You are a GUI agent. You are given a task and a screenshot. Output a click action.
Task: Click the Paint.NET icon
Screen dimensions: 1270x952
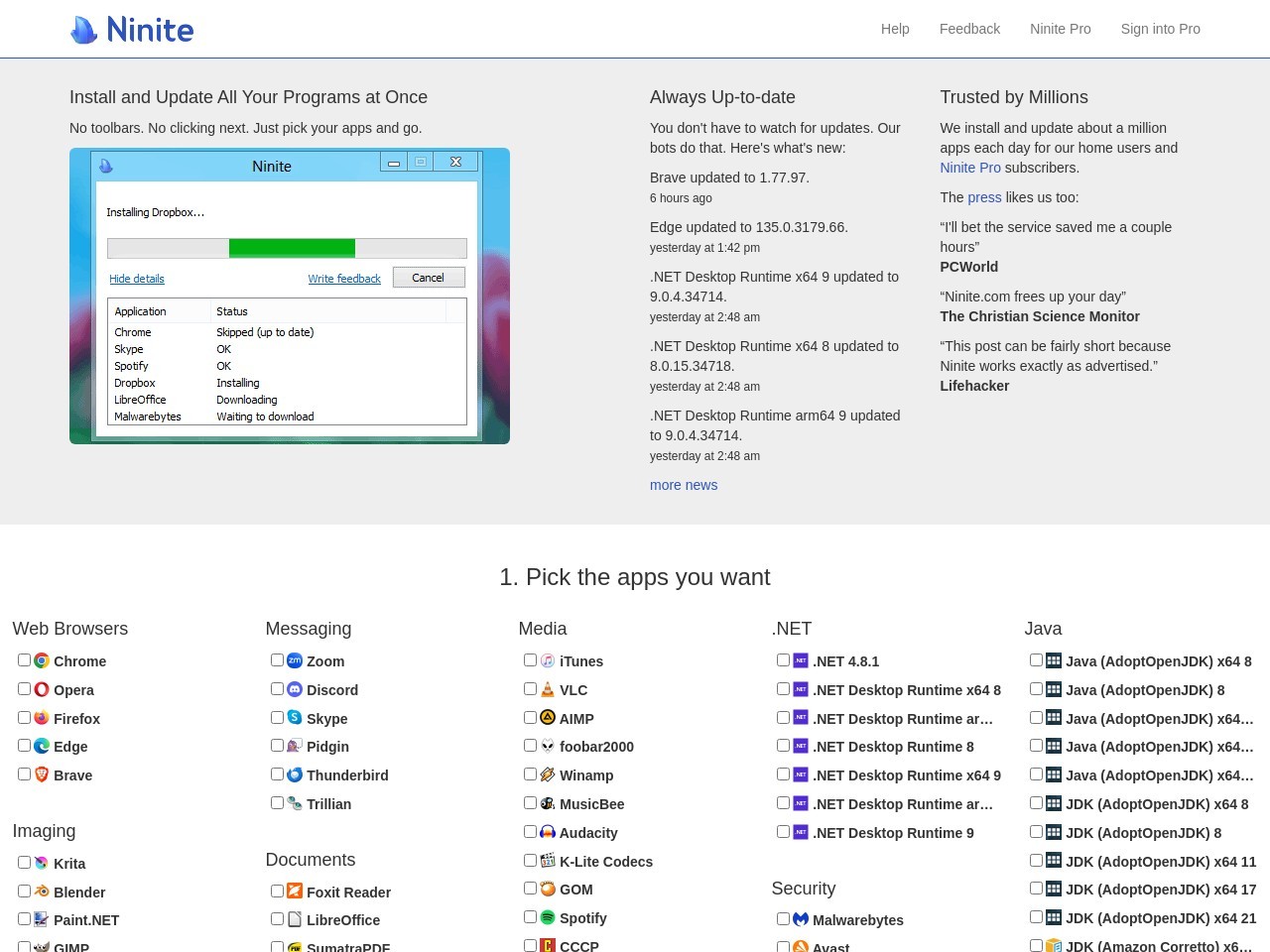point(42,919)
